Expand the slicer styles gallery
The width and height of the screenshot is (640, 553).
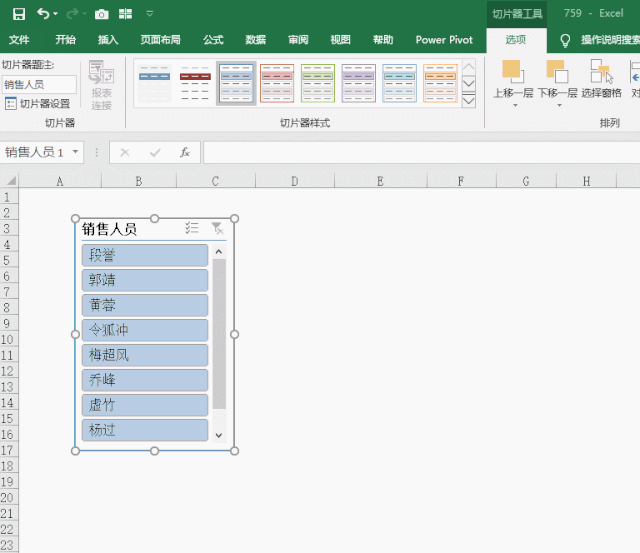tap(469, 100)
